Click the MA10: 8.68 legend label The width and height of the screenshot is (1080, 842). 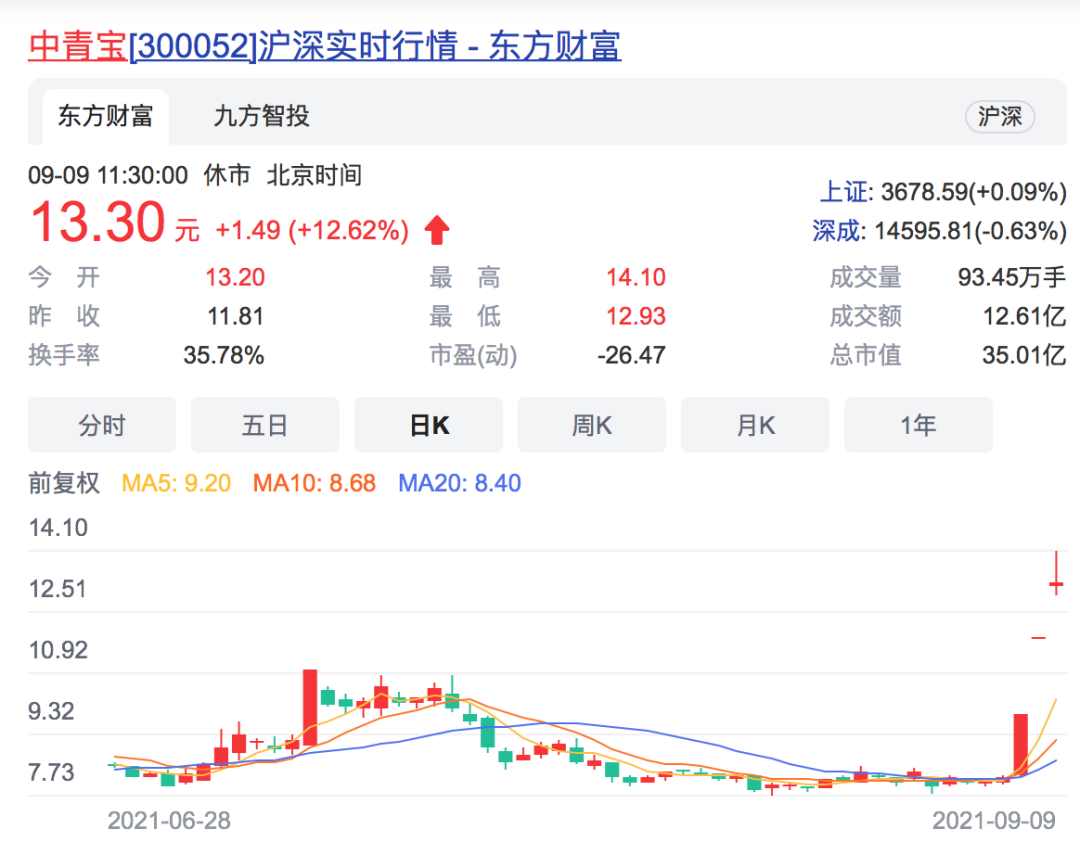pyautogui.click(x=314, y=484)
